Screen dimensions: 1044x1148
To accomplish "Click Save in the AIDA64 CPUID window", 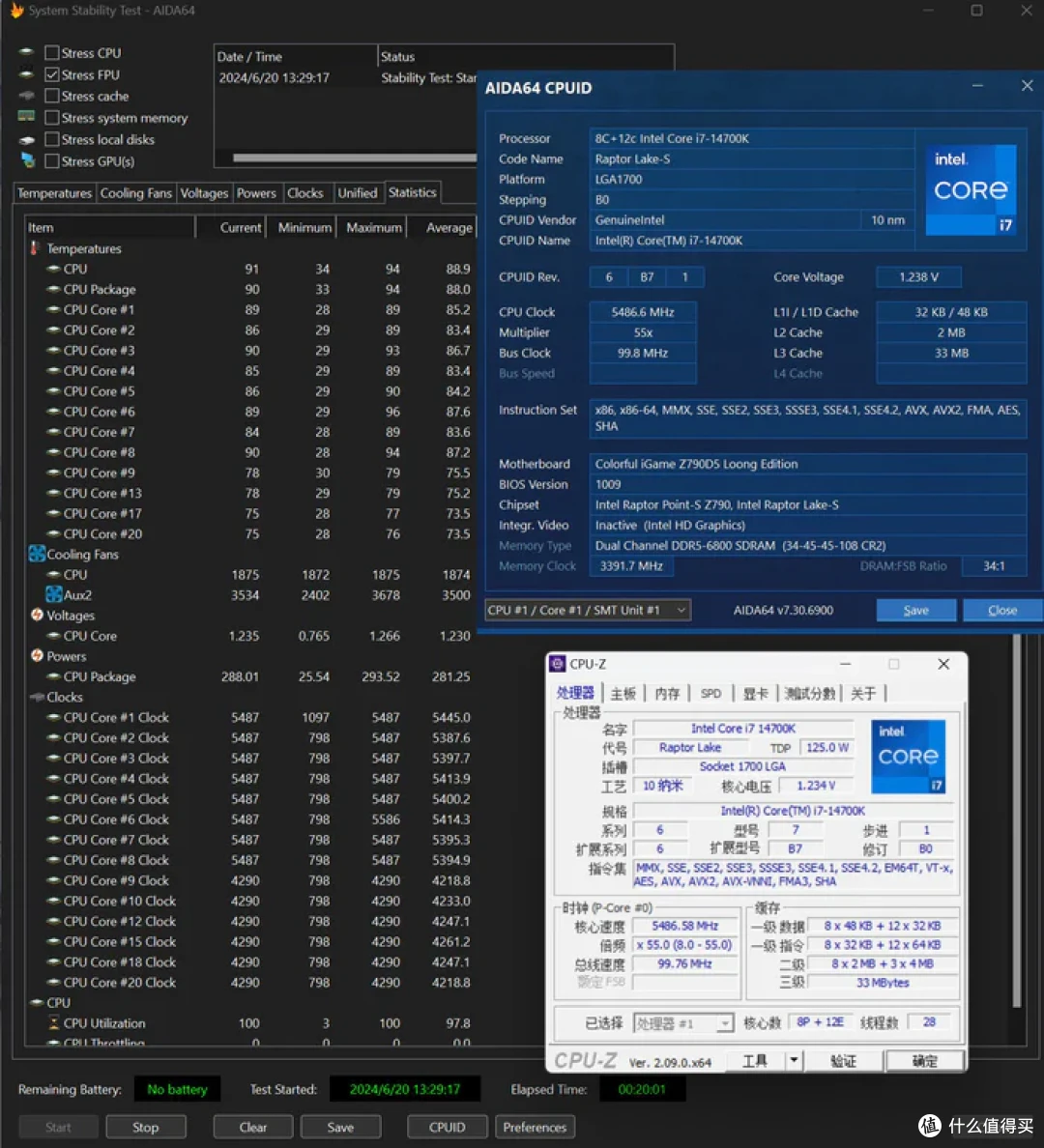I will click(915, 610).
